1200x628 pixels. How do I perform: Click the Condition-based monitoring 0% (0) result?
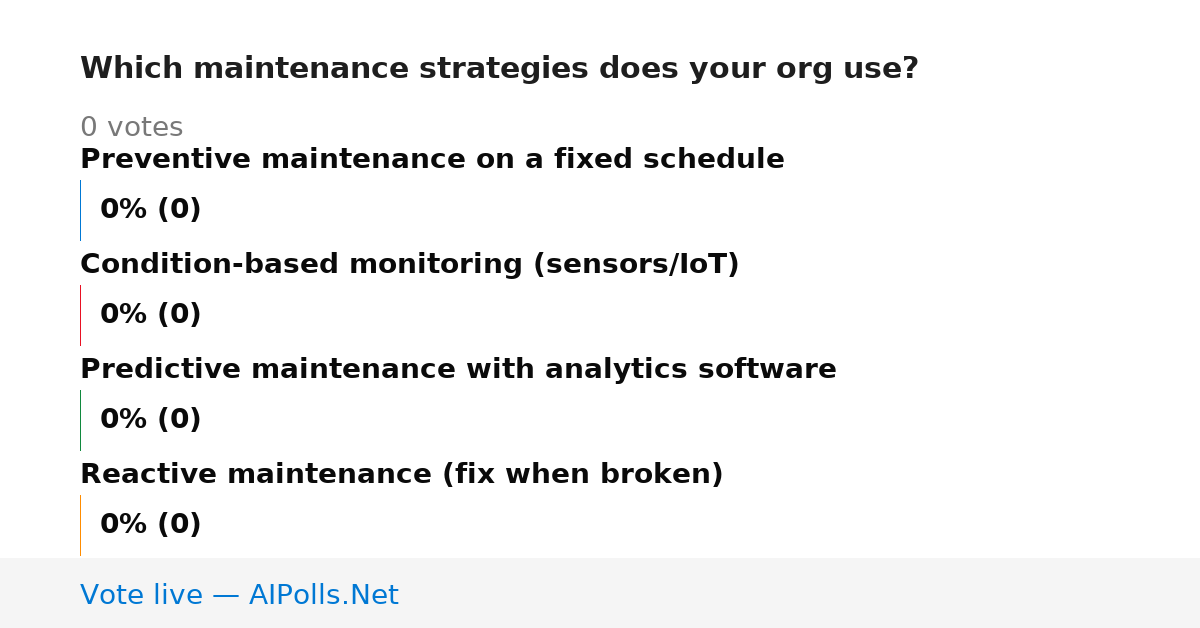pos(150,315)
